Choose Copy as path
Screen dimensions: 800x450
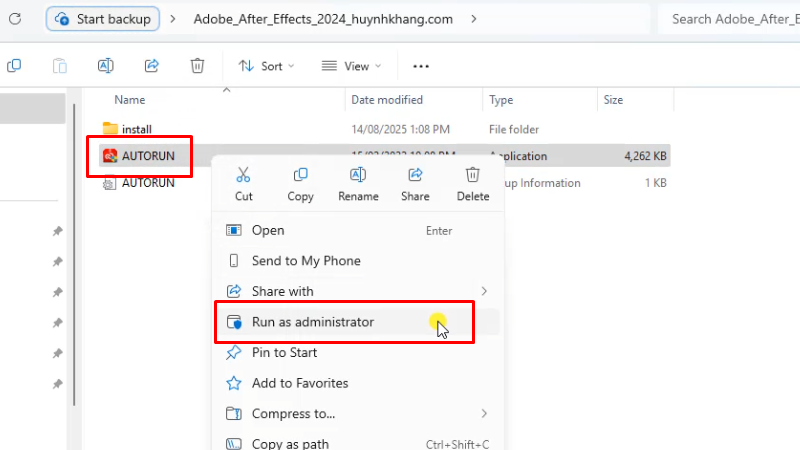358,443
